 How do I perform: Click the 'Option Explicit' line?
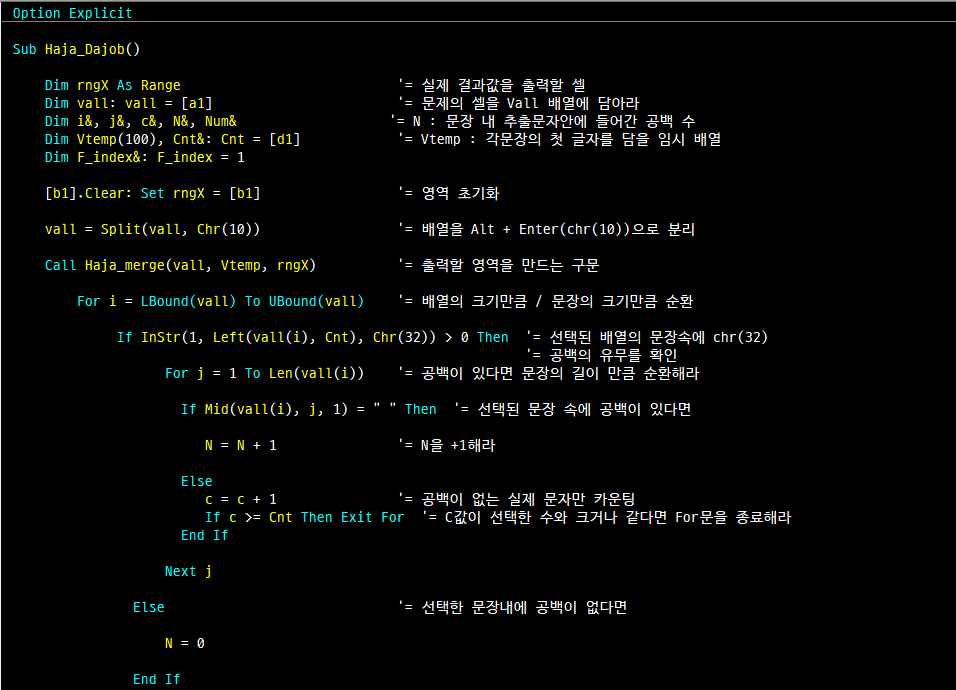click(x=73, y=13)
